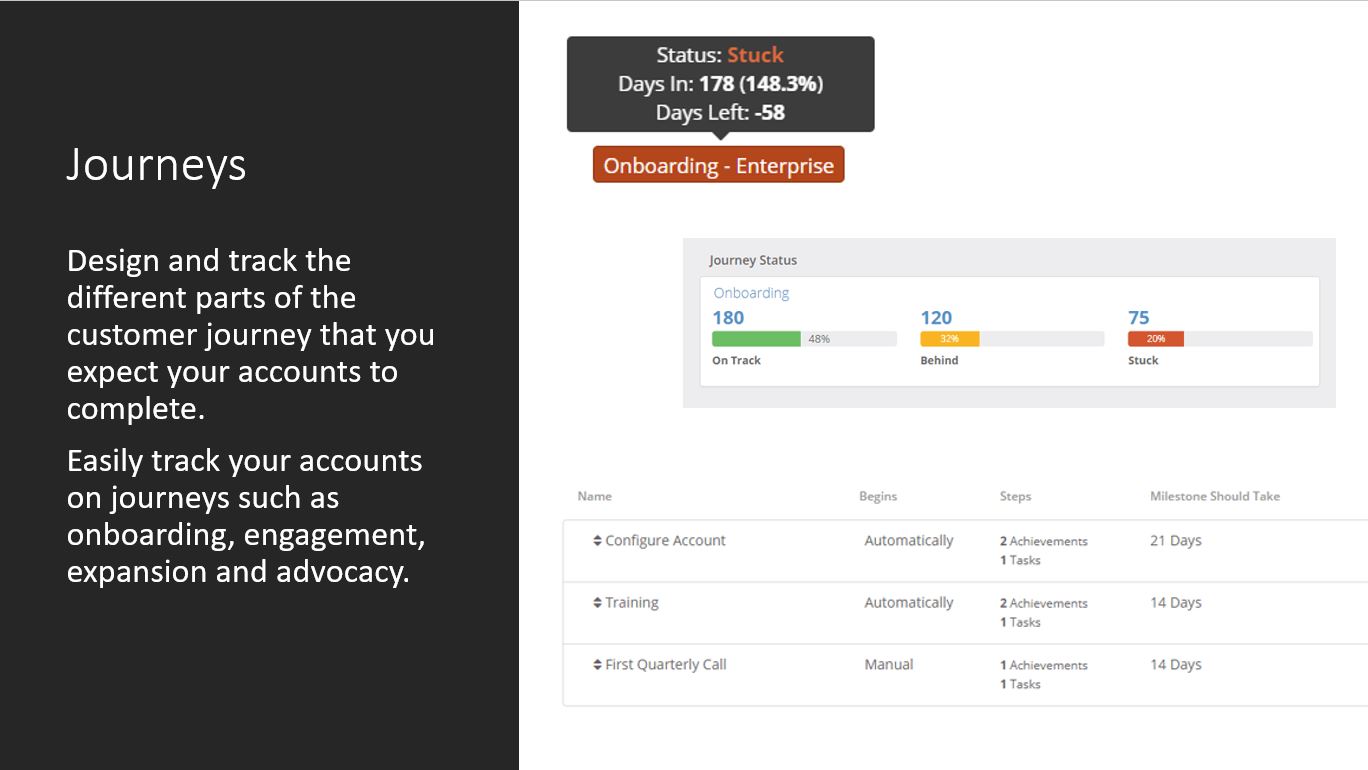Click 14 Days for the Training milestone
This screenshot has width=1368, height=770.
(x=1176, y=603)
